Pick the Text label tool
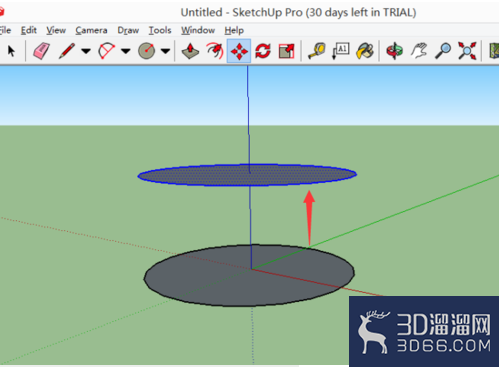Screen dimensions: 499x367 (x=341, y=51)
